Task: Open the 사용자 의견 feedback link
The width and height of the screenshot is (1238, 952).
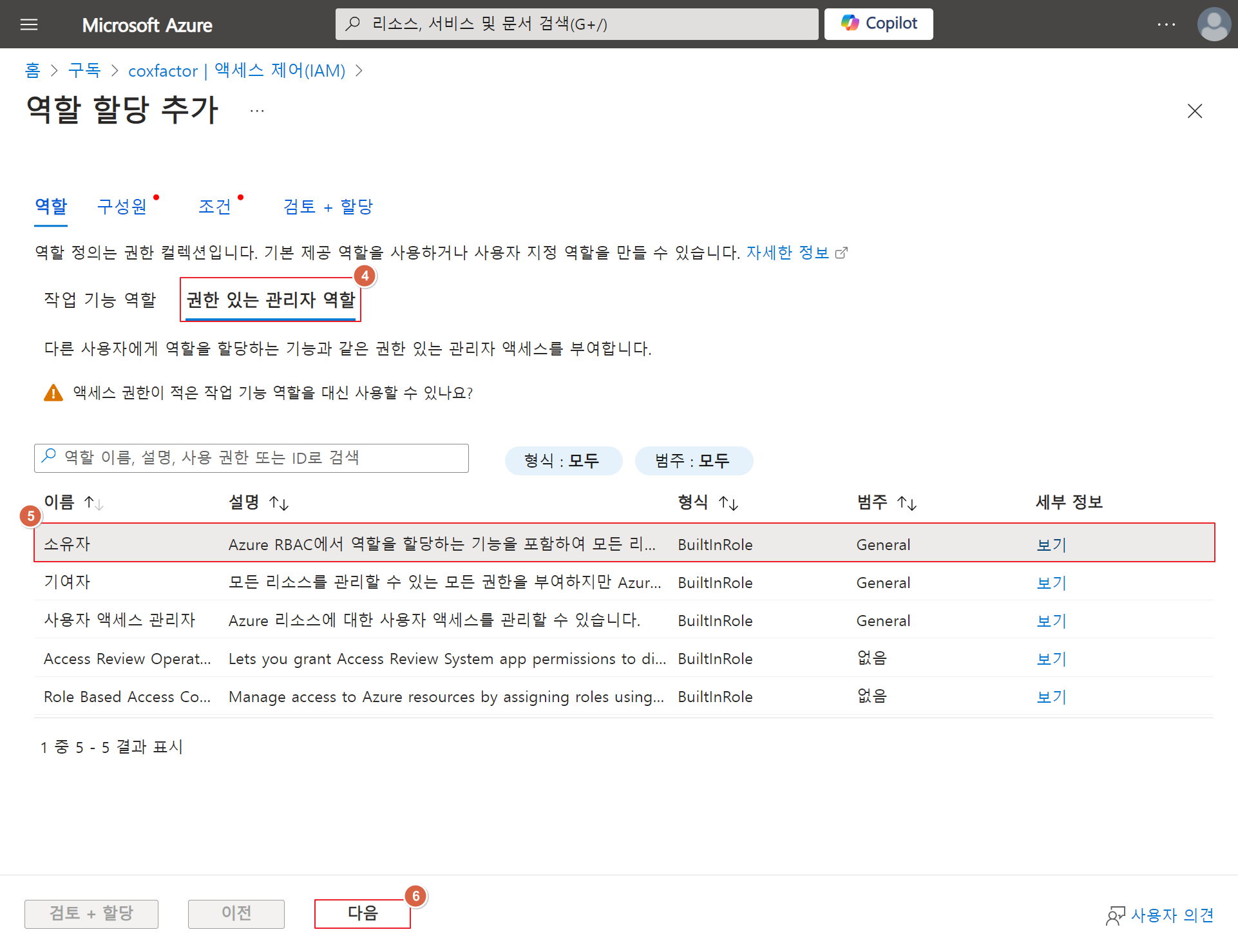Action: [x=1159, y=915]
